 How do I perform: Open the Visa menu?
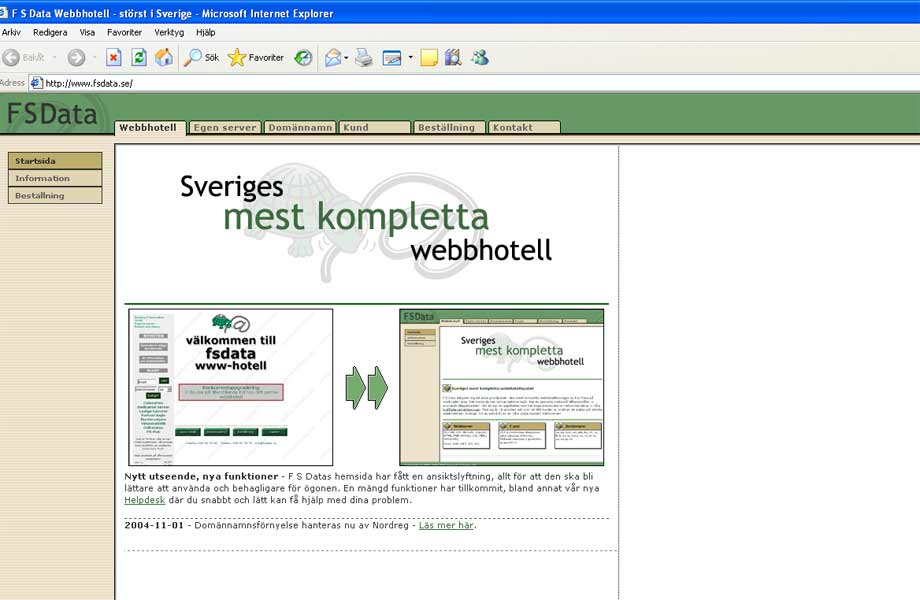[87, 32]
